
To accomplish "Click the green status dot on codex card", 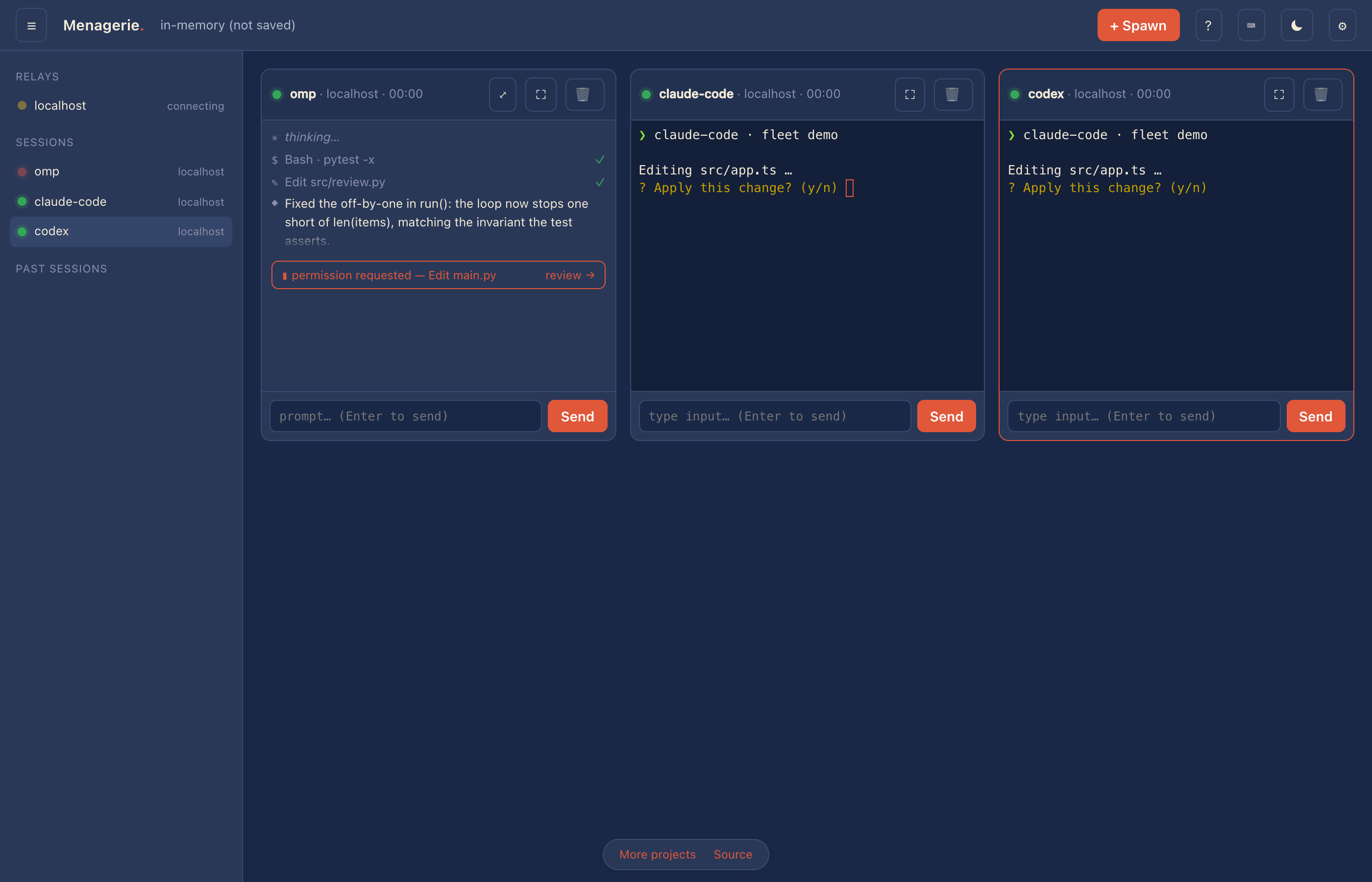I will [x=1015, y=95].
